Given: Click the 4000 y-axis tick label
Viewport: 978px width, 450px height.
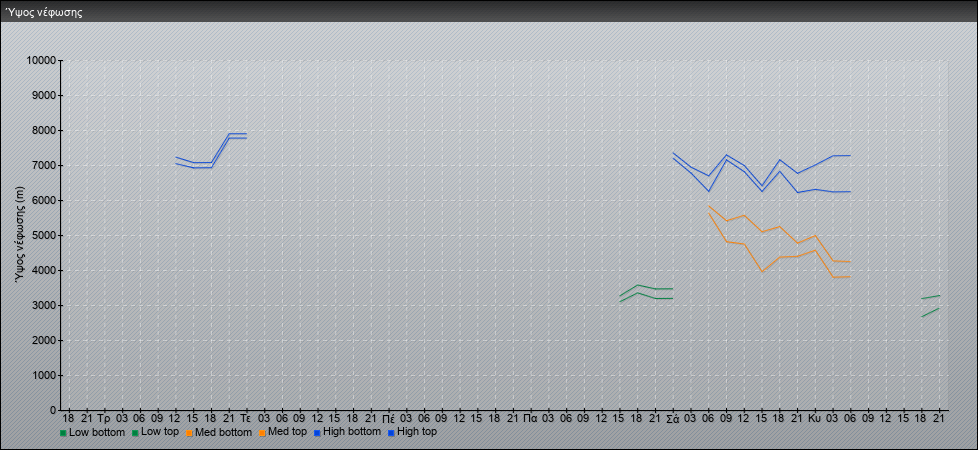Looking at the screenshot, I should [x=44, y=270].
